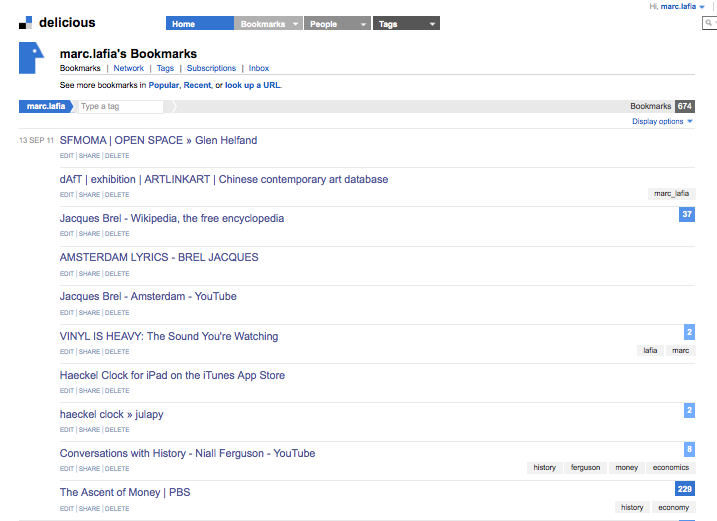Click the VINYL IS HEAVY count badge
The width and height of the screenshot is (717, 521).
tap(689, 332)
